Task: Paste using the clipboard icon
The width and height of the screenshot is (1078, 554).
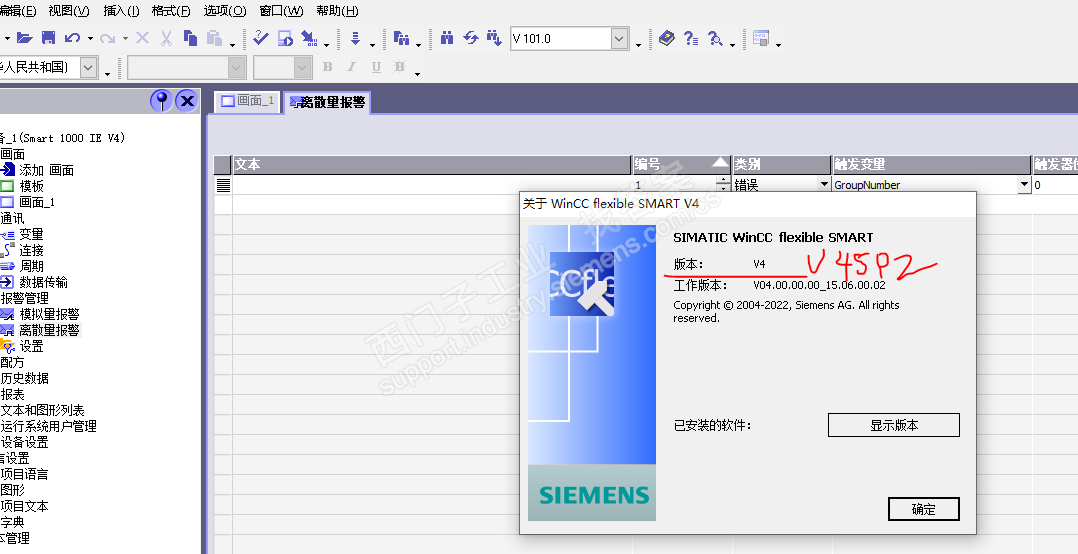Action: (x=214, y=38)
